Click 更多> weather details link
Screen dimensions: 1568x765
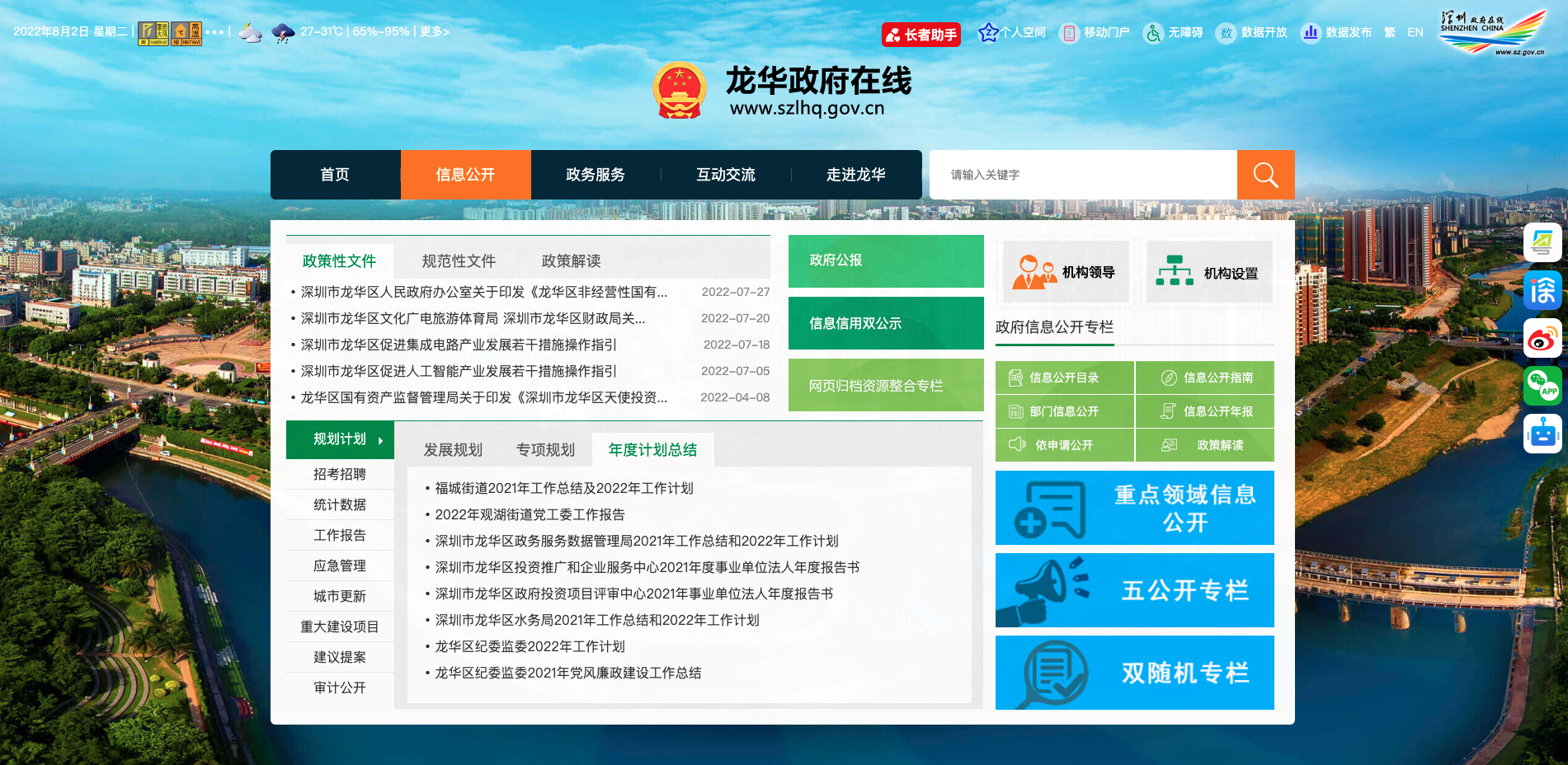tap(435, 31)
